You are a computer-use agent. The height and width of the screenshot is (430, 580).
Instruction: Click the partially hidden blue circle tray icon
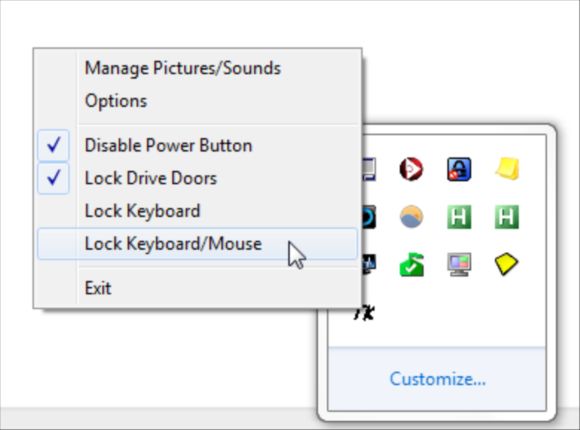point(369,216)
